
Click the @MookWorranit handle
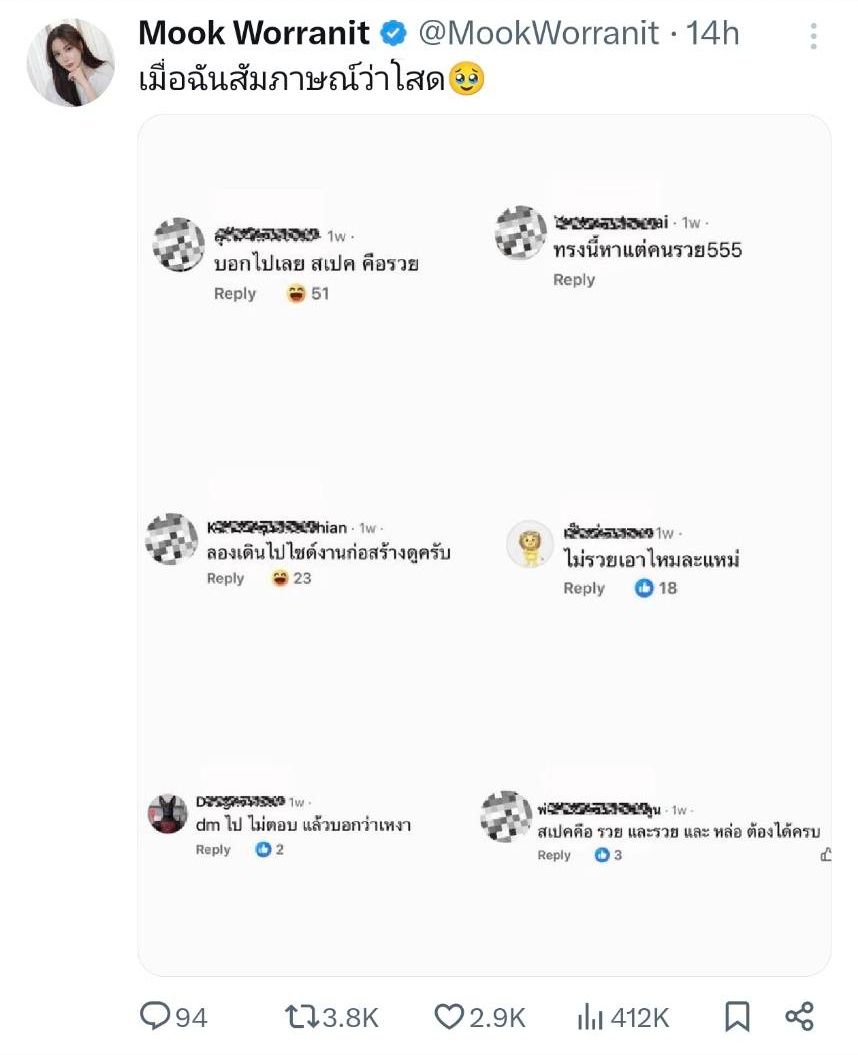[536, 33]
